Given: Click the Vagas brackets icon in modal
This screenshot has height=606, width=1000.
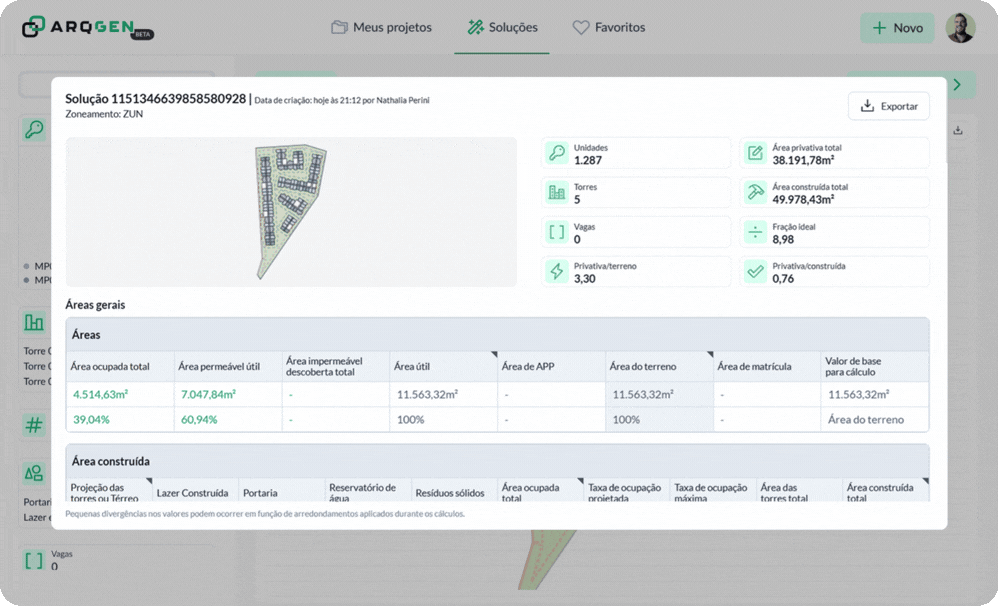Looking at the screenshot, I should pos(556,232).
